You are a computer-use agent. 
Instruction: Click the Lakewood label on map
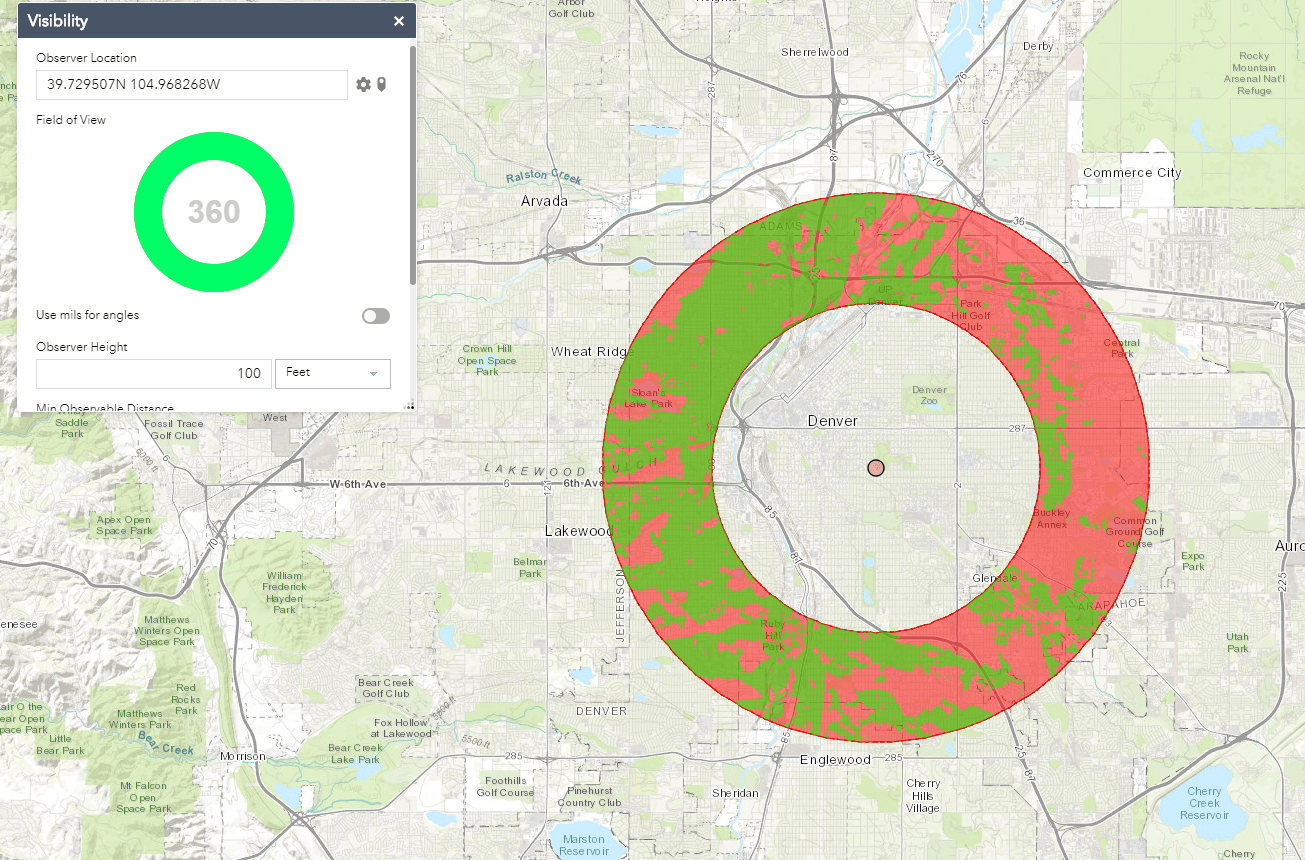pos(579,531)
